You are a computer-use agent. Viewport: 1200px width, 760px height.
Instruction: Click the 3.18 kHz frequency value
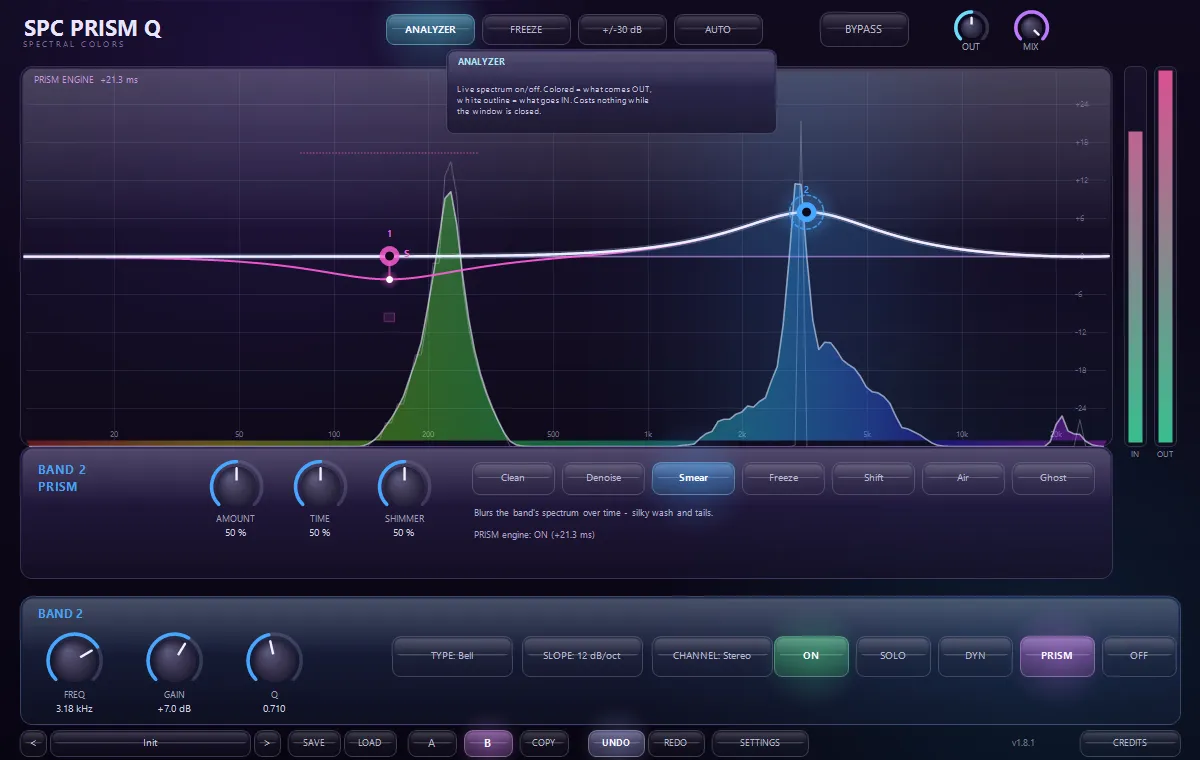point(74,708)
